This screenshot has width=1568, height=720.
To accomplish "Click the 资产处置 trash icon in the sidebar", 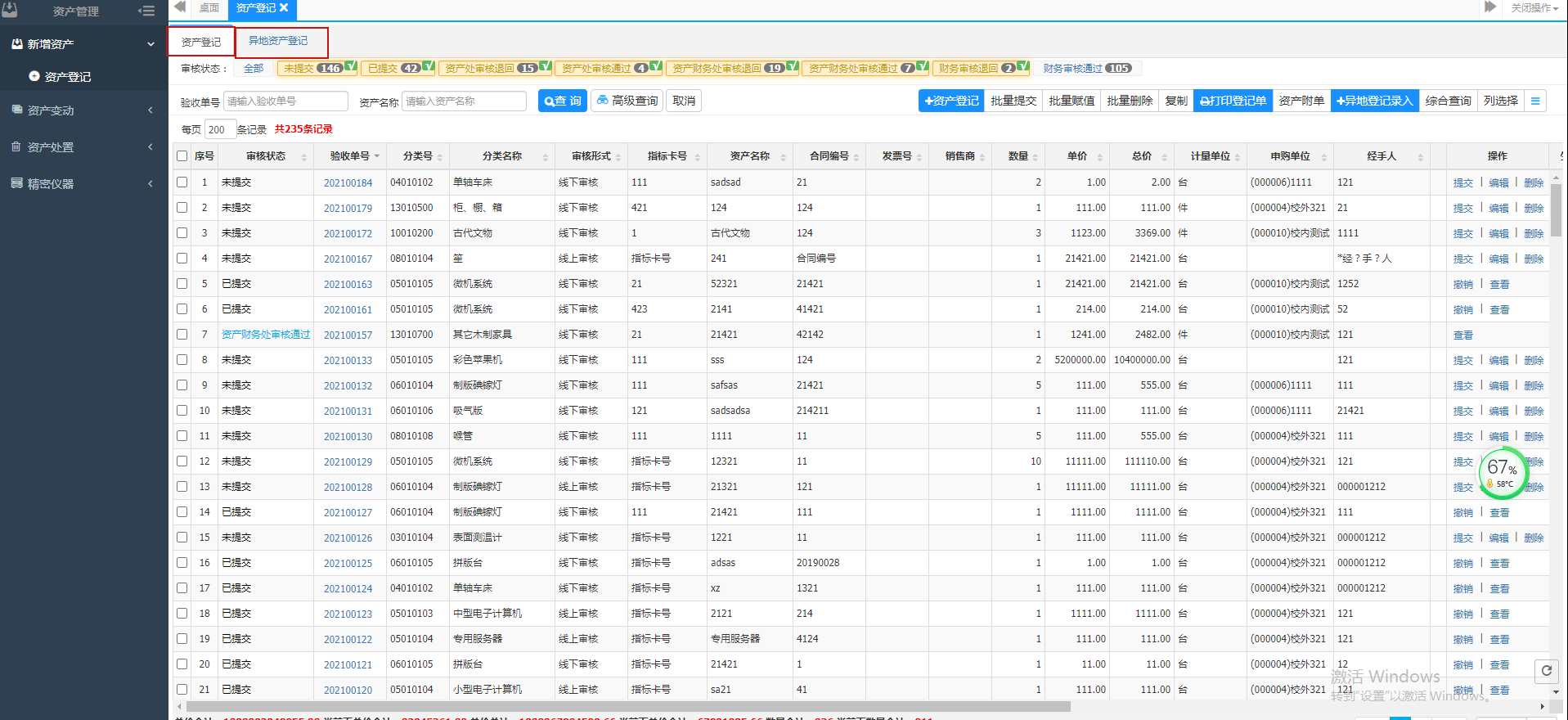I will tap(16, 146).
